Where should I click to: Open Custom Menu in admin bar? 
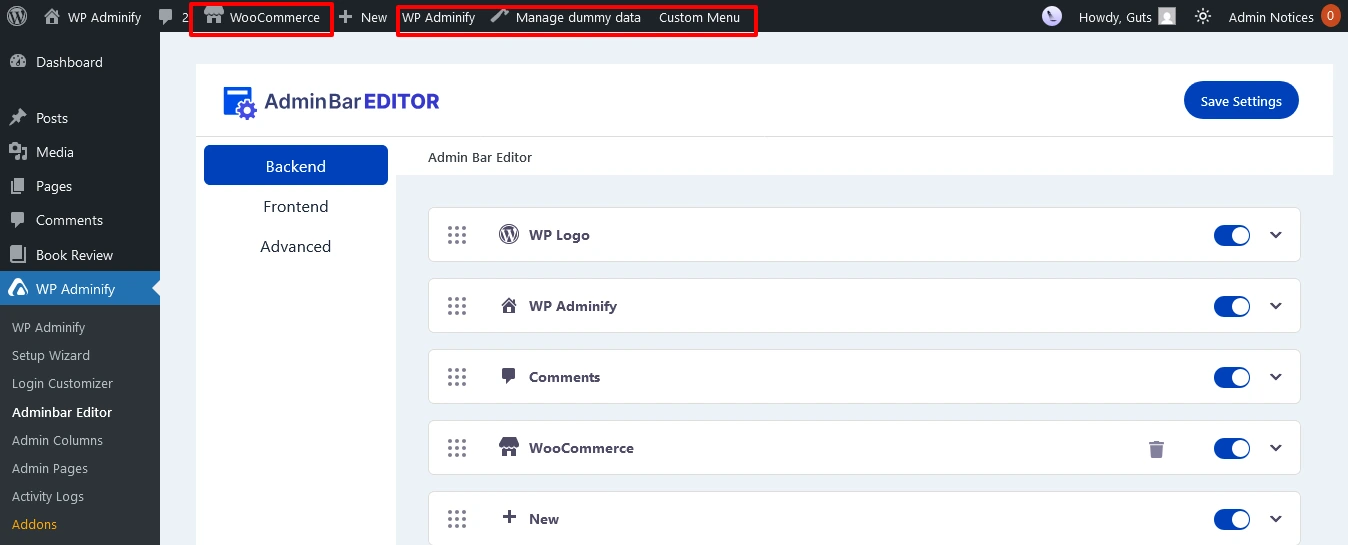pos(700,17)
